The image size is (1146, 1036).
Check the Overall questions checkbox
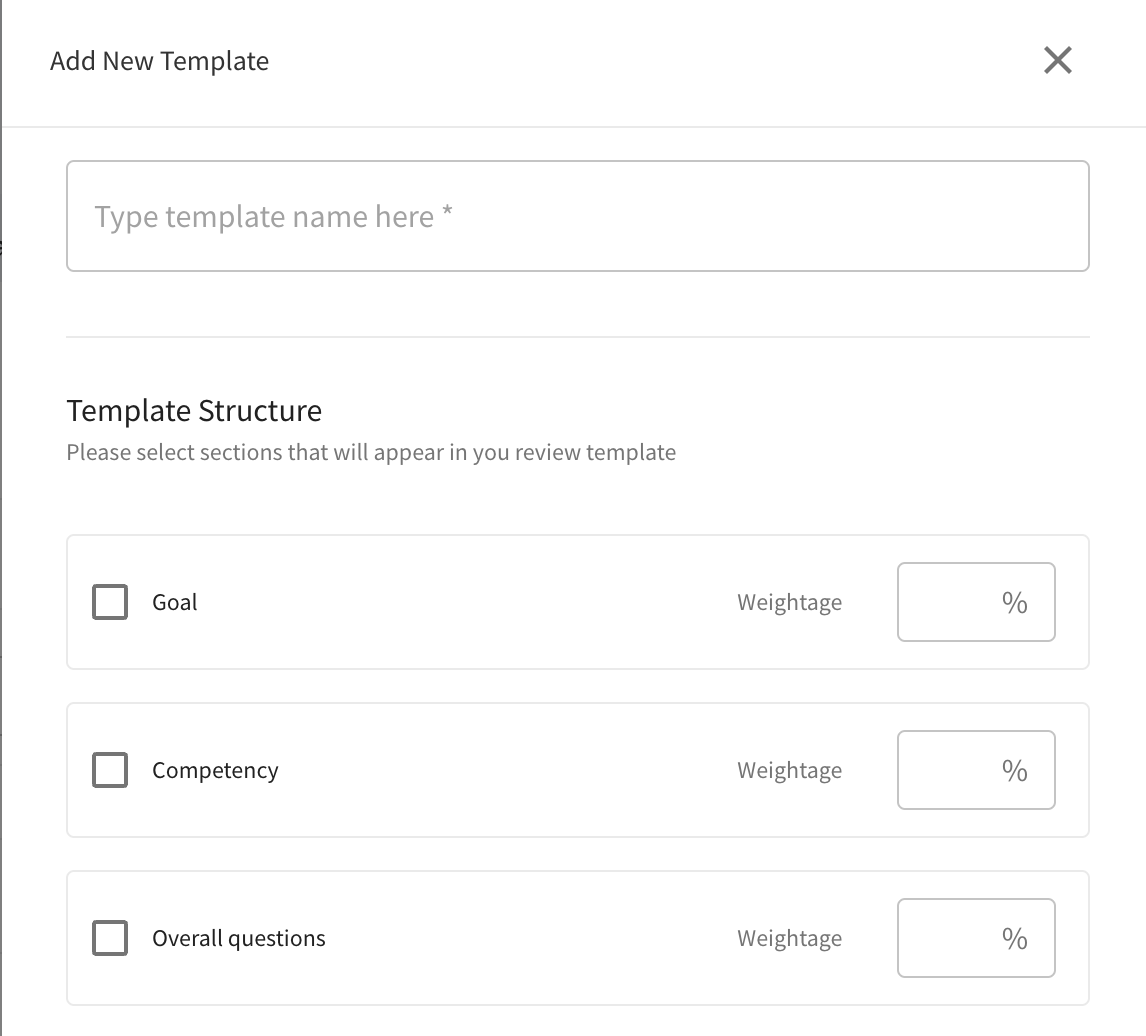pyautogui.click(x=110, y=938)
